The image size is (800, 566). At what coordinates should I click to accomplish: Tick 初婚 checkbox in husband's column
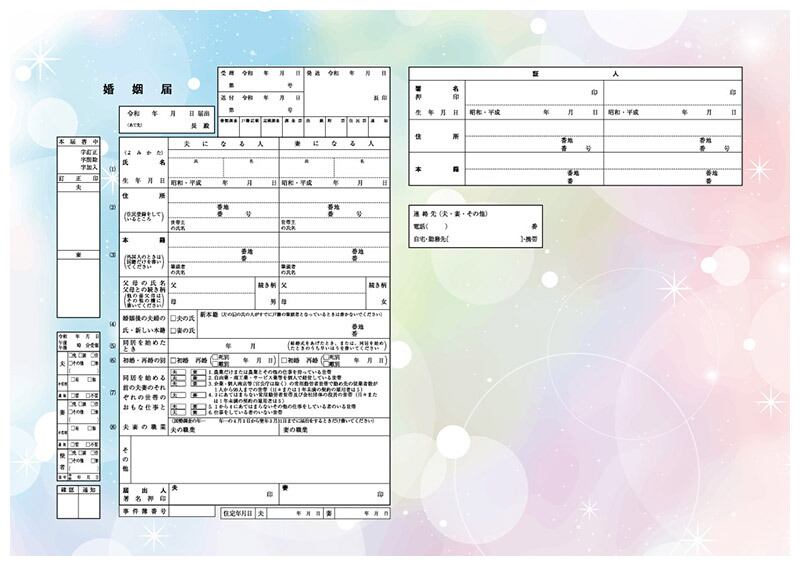click(174, 359)
